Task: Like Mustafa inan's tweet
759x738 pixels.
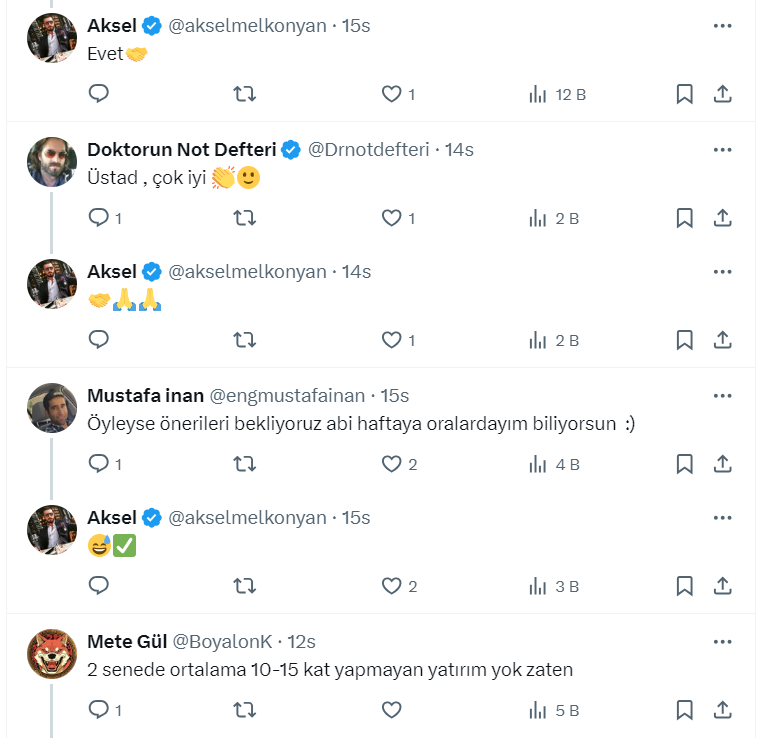Action: (391, 464)
